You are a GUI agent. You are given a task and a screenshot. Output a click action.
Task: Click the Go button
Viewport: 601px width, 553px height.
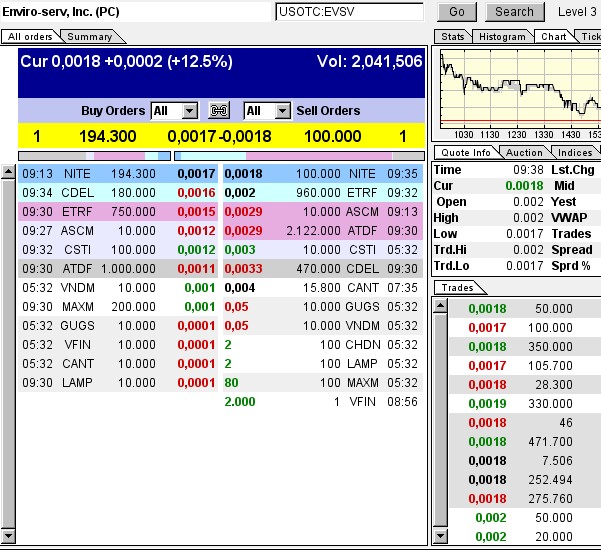tap(456, 12)
